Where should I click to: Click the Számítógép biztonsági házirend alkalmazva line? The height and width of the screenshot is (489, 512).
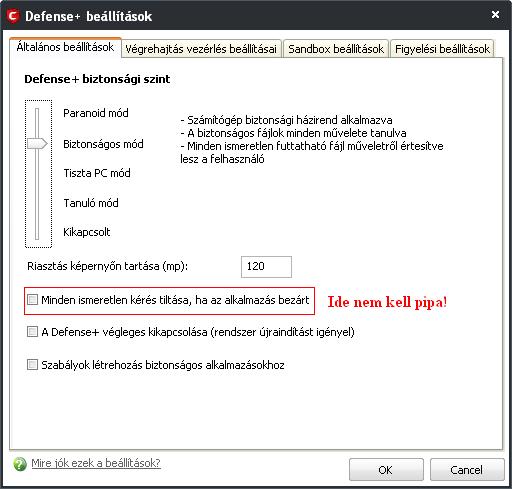(x=286, y=120)
